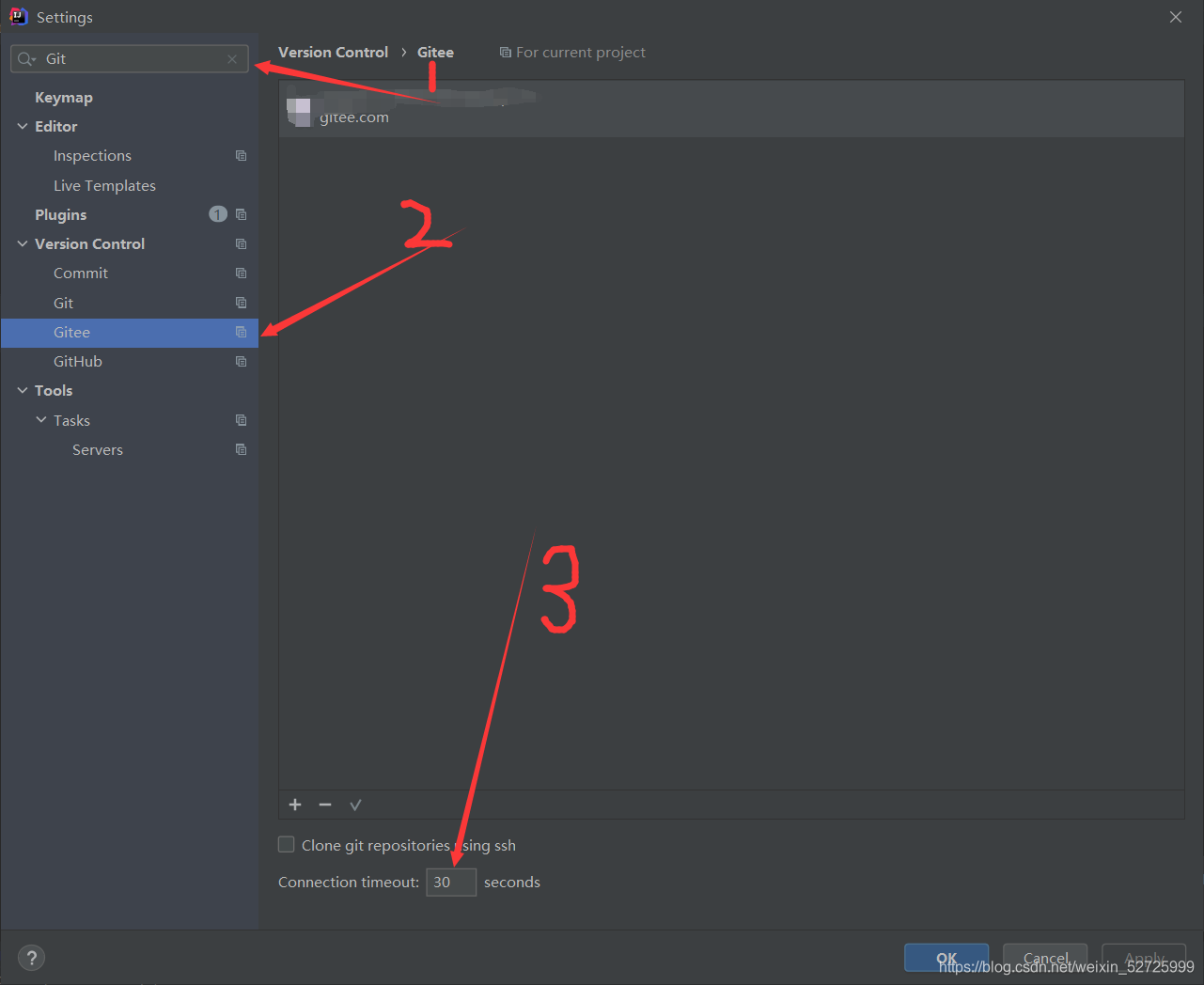Click project-level icon next to Servers
Viewport: 1204px width, 985px height.
point(242,449)
